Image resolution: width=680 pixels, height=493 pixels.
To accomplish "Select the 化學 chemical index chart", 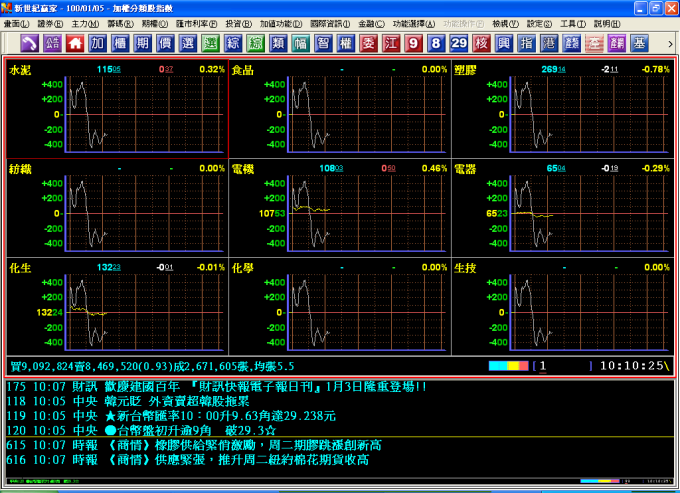I will (340, 307).
